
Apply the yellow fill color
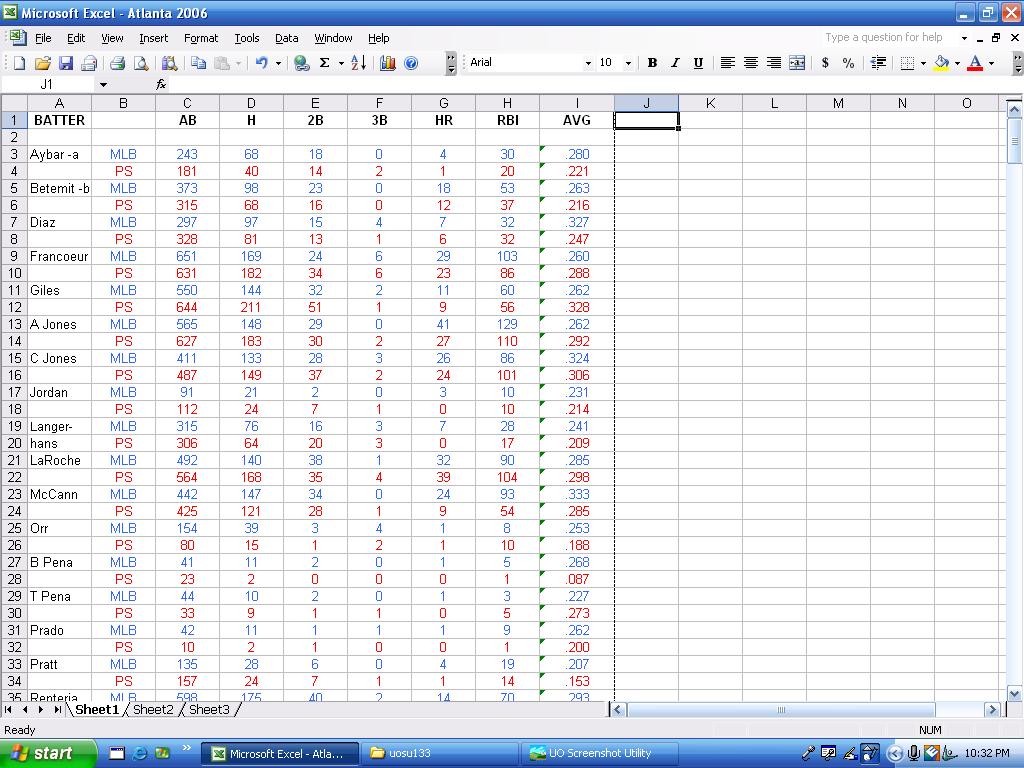(941, 63)
